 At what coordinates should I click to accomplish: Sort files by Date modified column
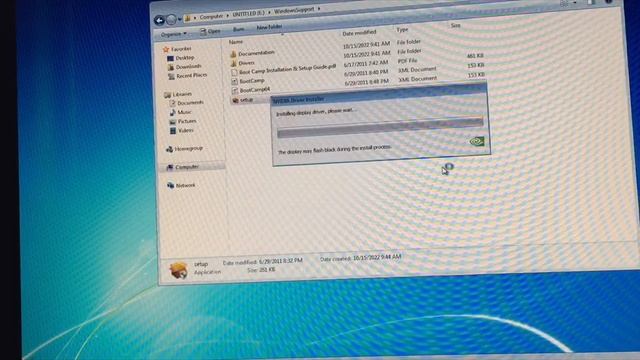(359, 33)
